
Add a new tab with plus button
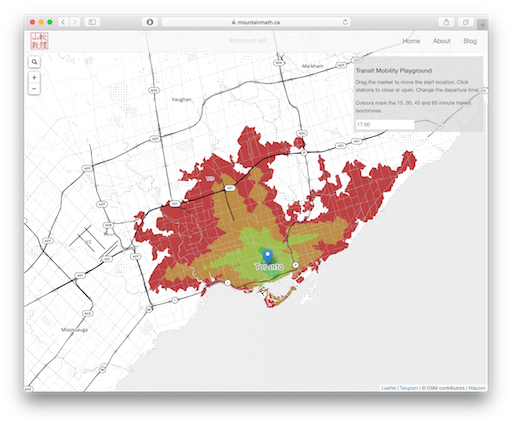(x=482, y=24)
